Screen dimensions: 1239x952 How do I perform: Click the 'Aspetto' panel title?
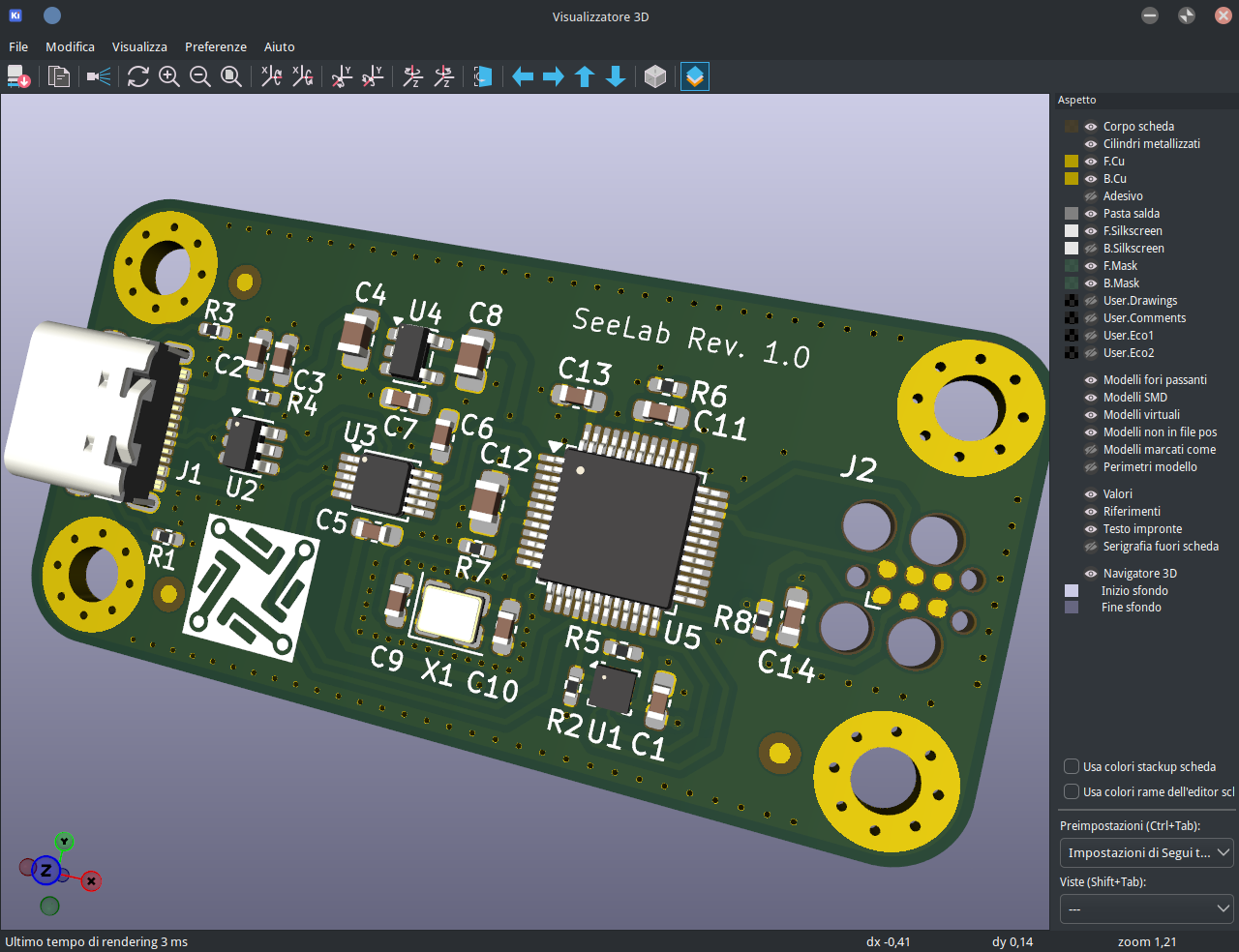1077,100
